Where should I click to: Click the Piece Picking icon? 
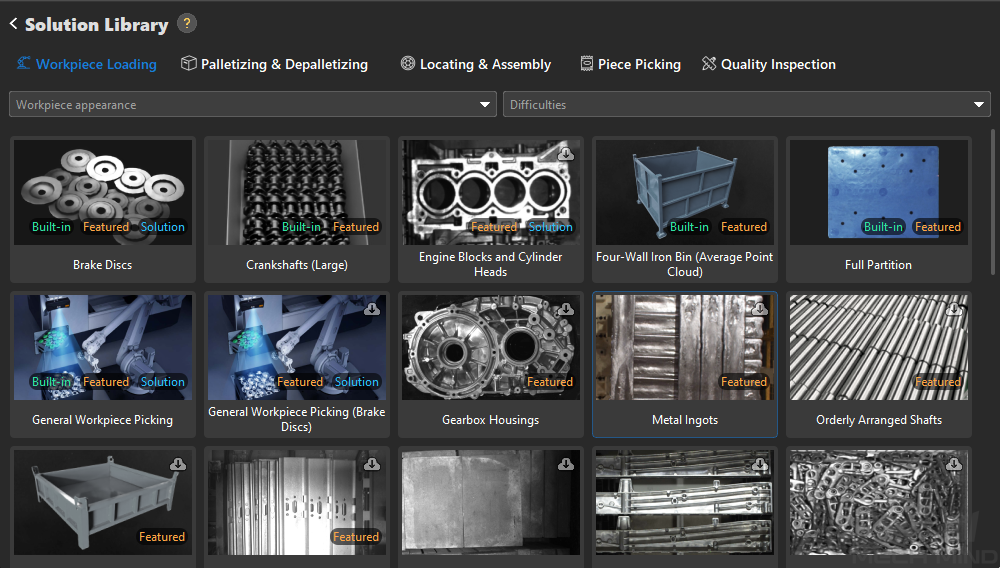click(587, 64)
